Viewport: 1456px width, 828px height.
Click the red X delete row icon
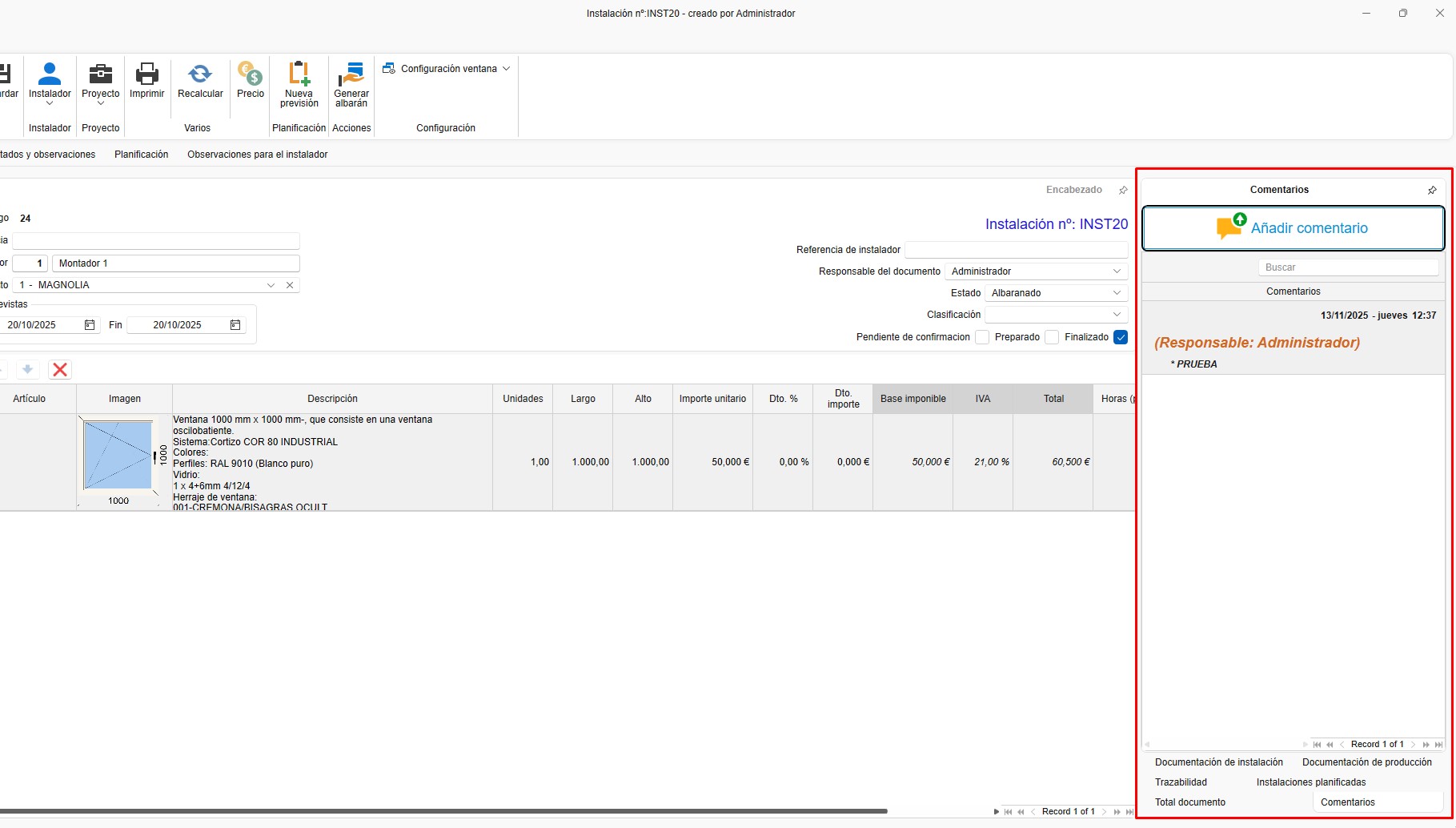click(60, 369)
